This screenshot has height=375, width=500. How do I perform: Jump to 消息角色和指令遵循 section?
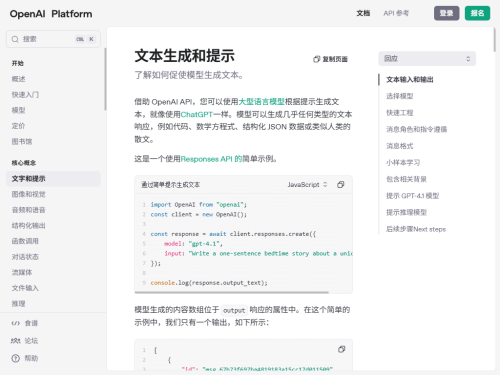pos(416,129)
